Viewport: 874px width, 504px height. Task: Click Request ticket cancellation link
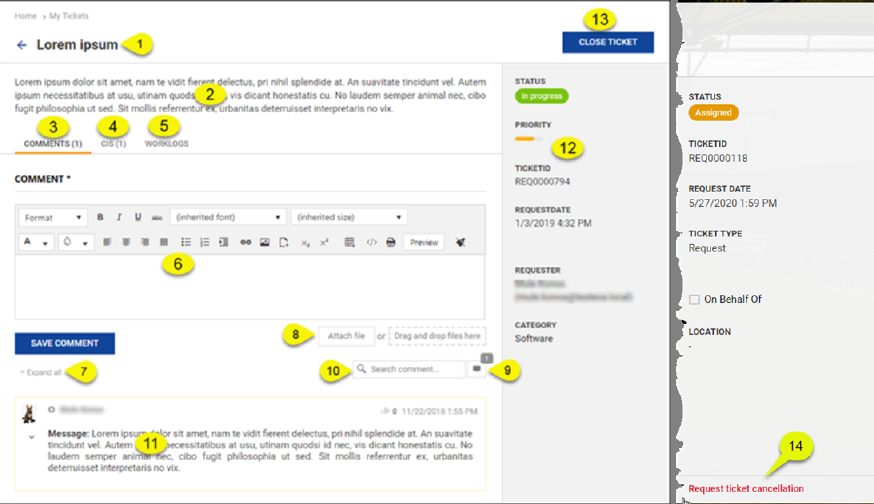(745, 489)
